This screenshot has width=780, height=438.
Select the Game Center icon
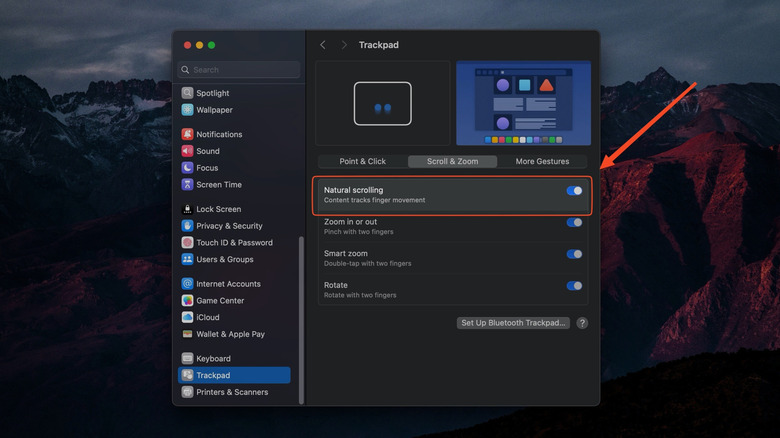click(187, 301)
